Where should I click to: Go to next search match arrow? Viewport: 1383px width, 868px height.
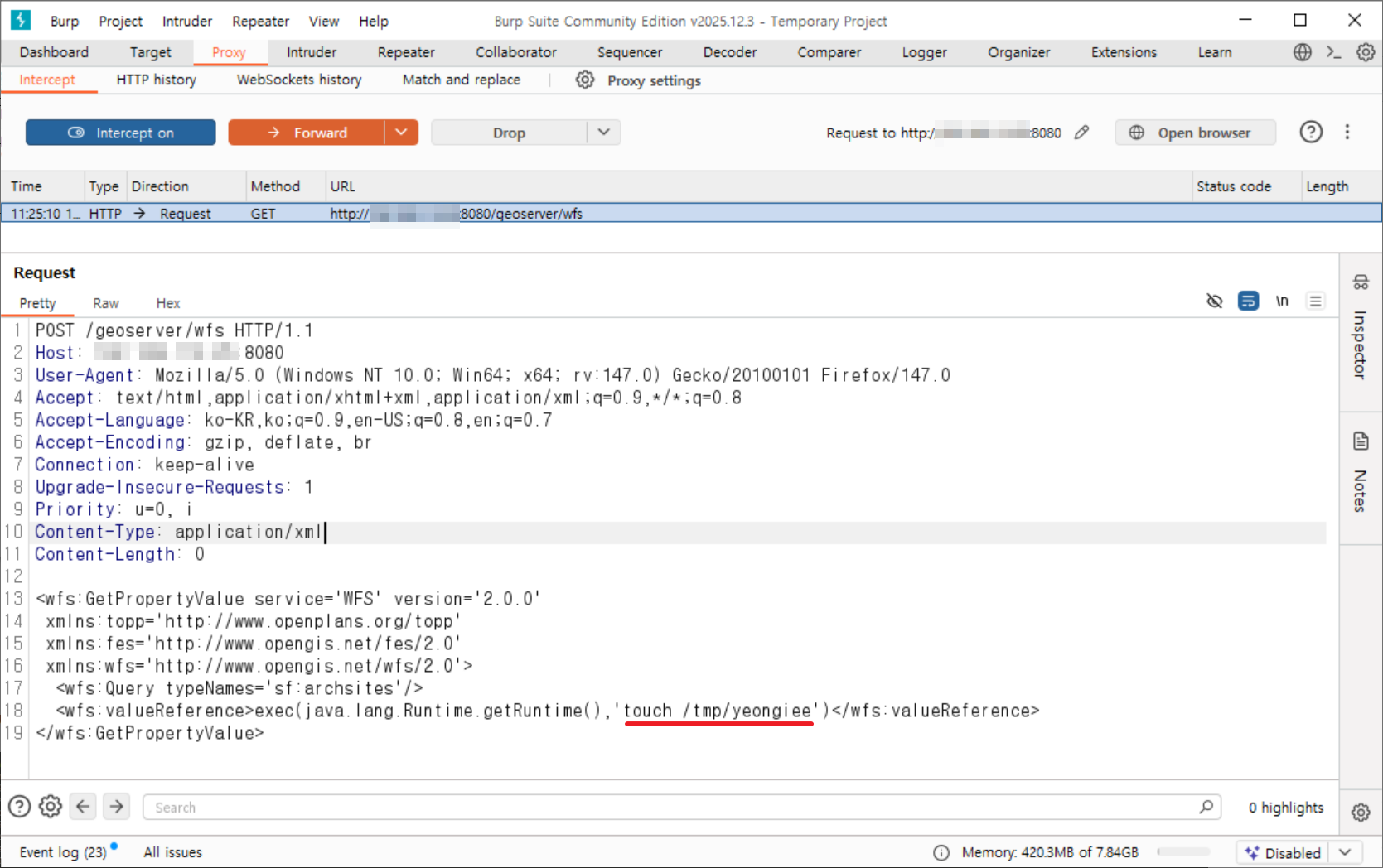[x=117, y=806]
